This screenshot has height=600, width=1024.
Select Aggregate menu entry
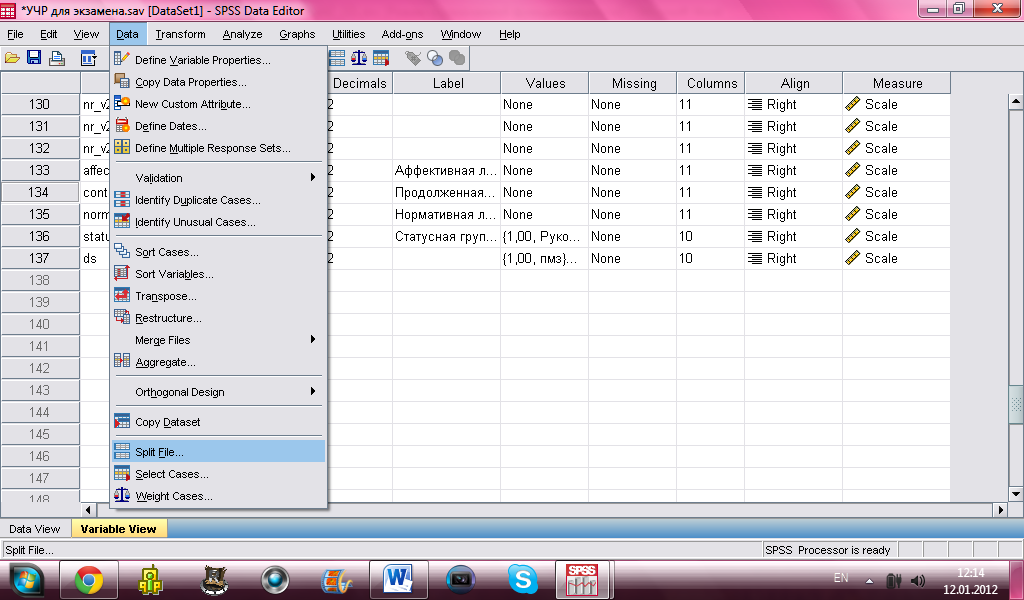218,362
